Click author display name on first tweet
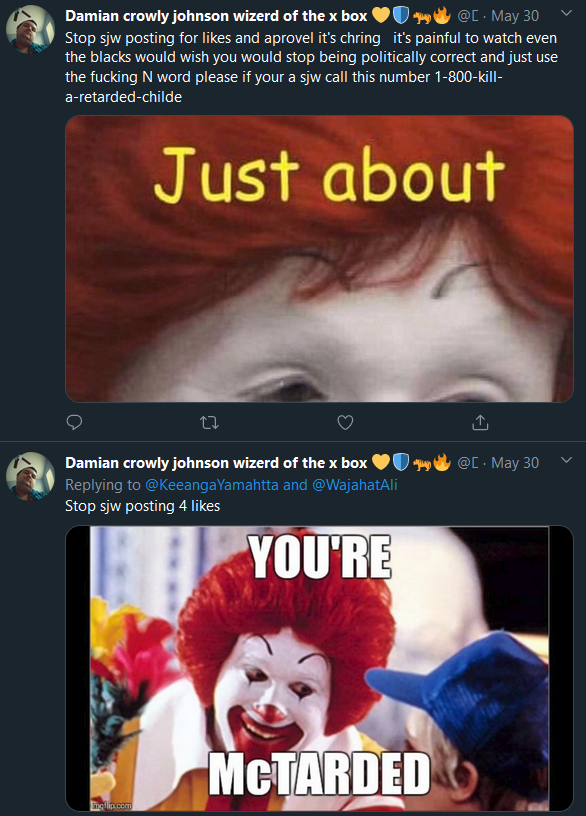The image size is (586, 816). 216,16
